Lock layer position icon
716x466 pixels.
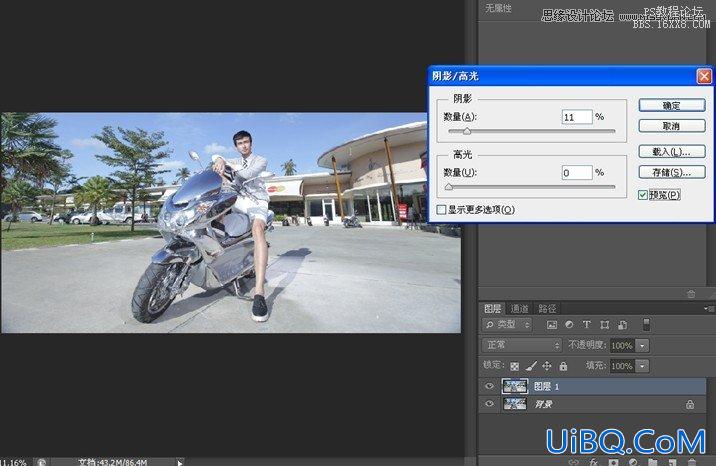tap(547, 366)
